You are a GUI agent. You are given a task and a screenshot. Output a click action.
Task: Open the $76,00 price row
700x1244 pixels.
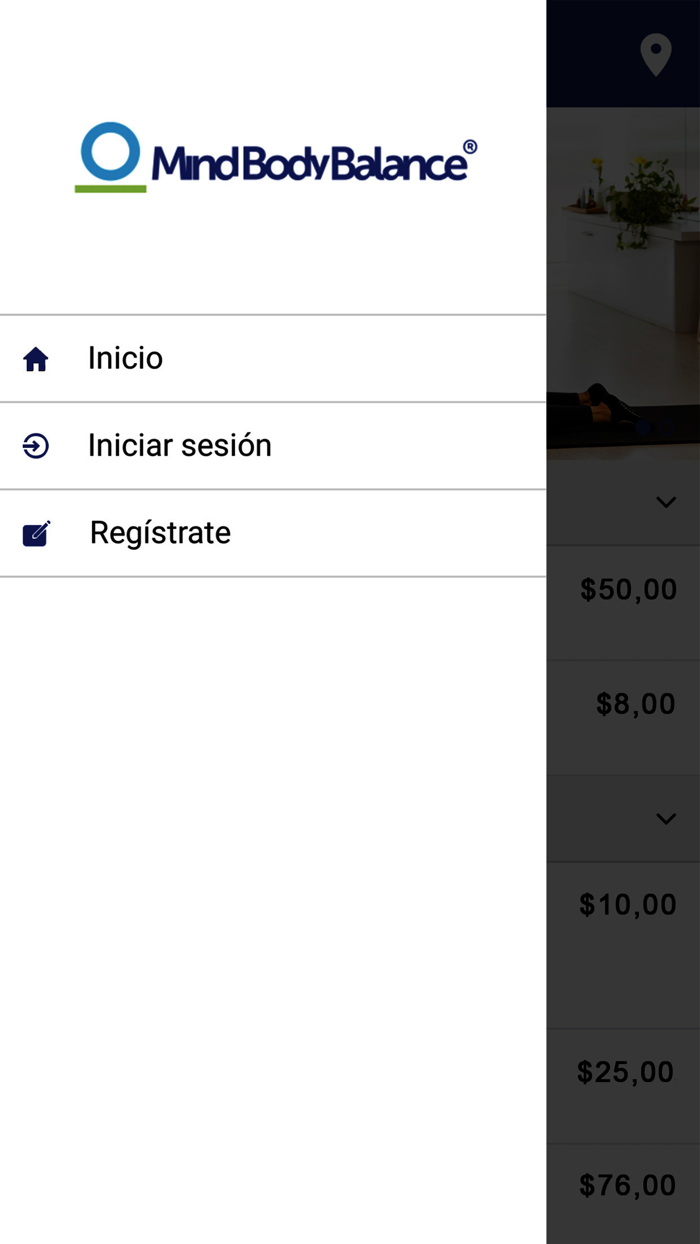coord(628,1186)
